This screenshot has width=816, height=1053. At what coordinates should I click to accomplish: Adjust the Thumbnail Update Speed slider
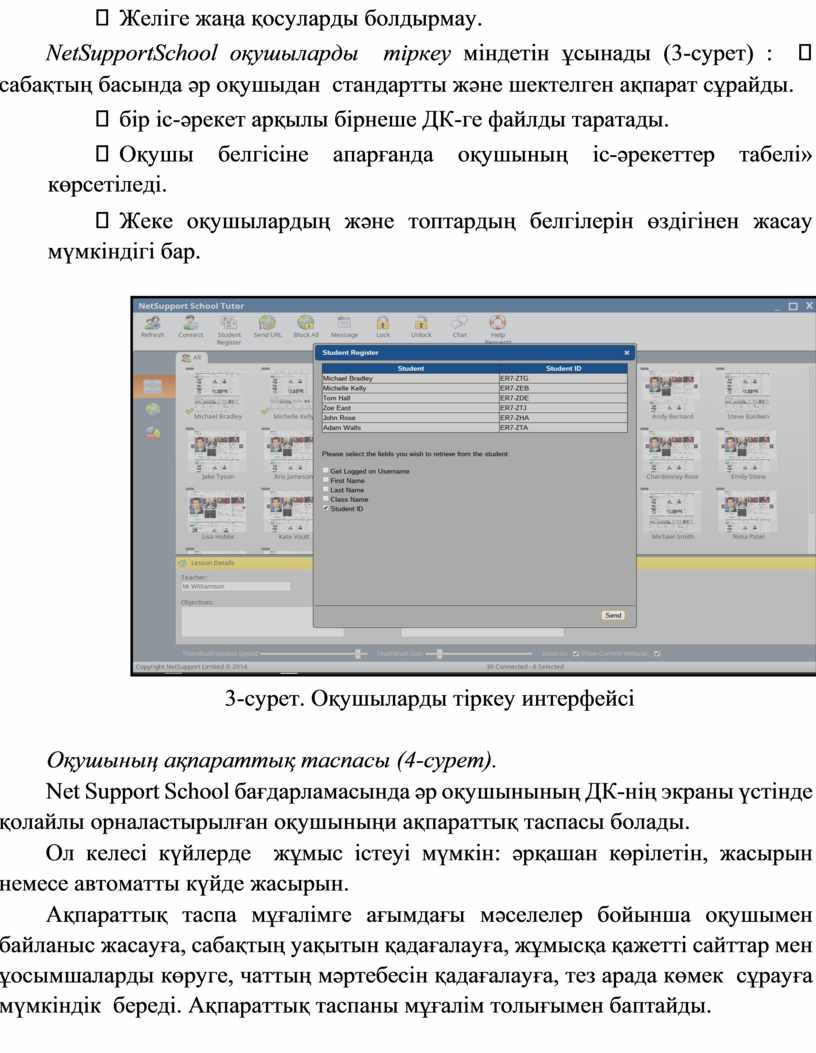click(x=315, y=653)
